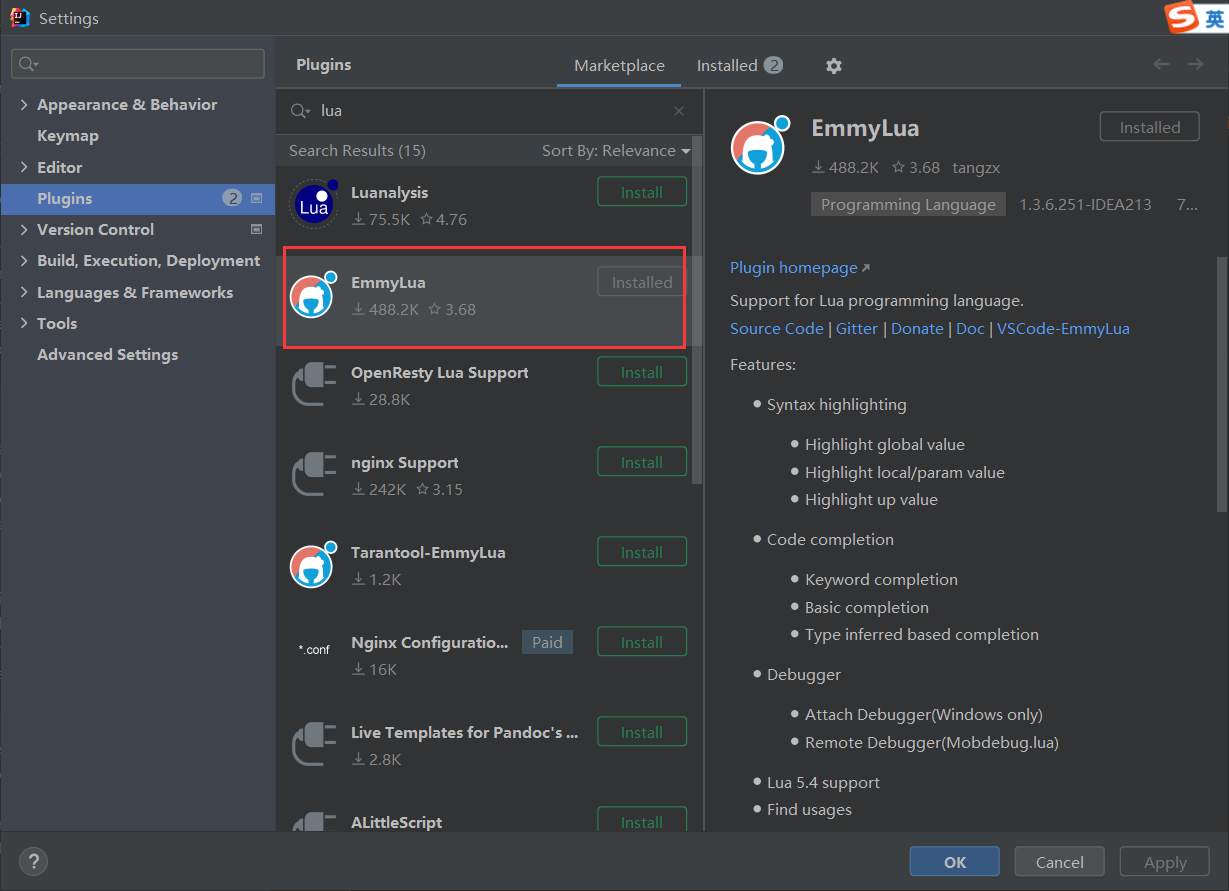This screenshot has height=891, width=1229.
Task: Open help with the question mark button
Action: click(33, 861)
